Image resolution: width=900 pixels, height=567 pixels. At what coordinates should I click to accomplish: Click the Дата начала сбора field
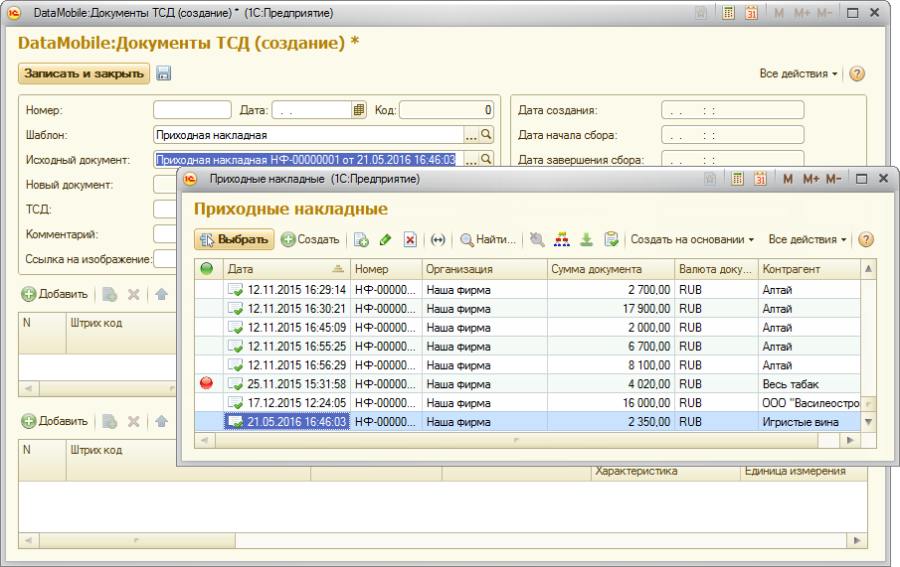pyautogui.click(x=732, y=135)
